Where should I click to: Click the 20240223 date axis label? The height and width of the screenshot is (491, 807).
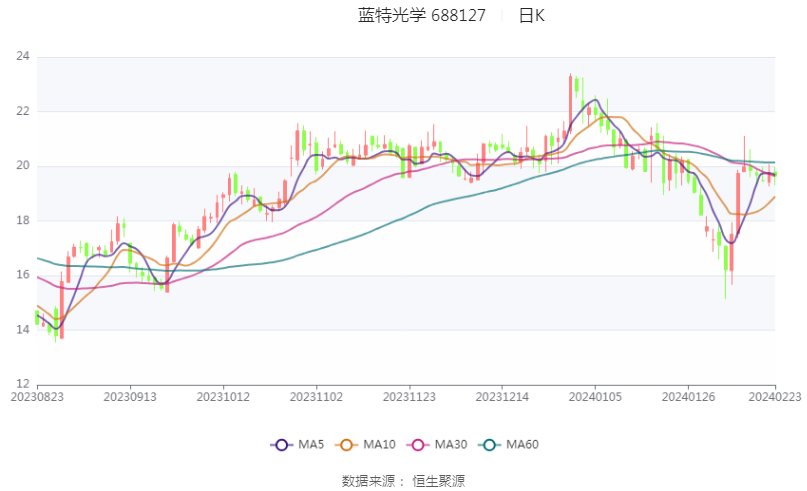(774, 397)
